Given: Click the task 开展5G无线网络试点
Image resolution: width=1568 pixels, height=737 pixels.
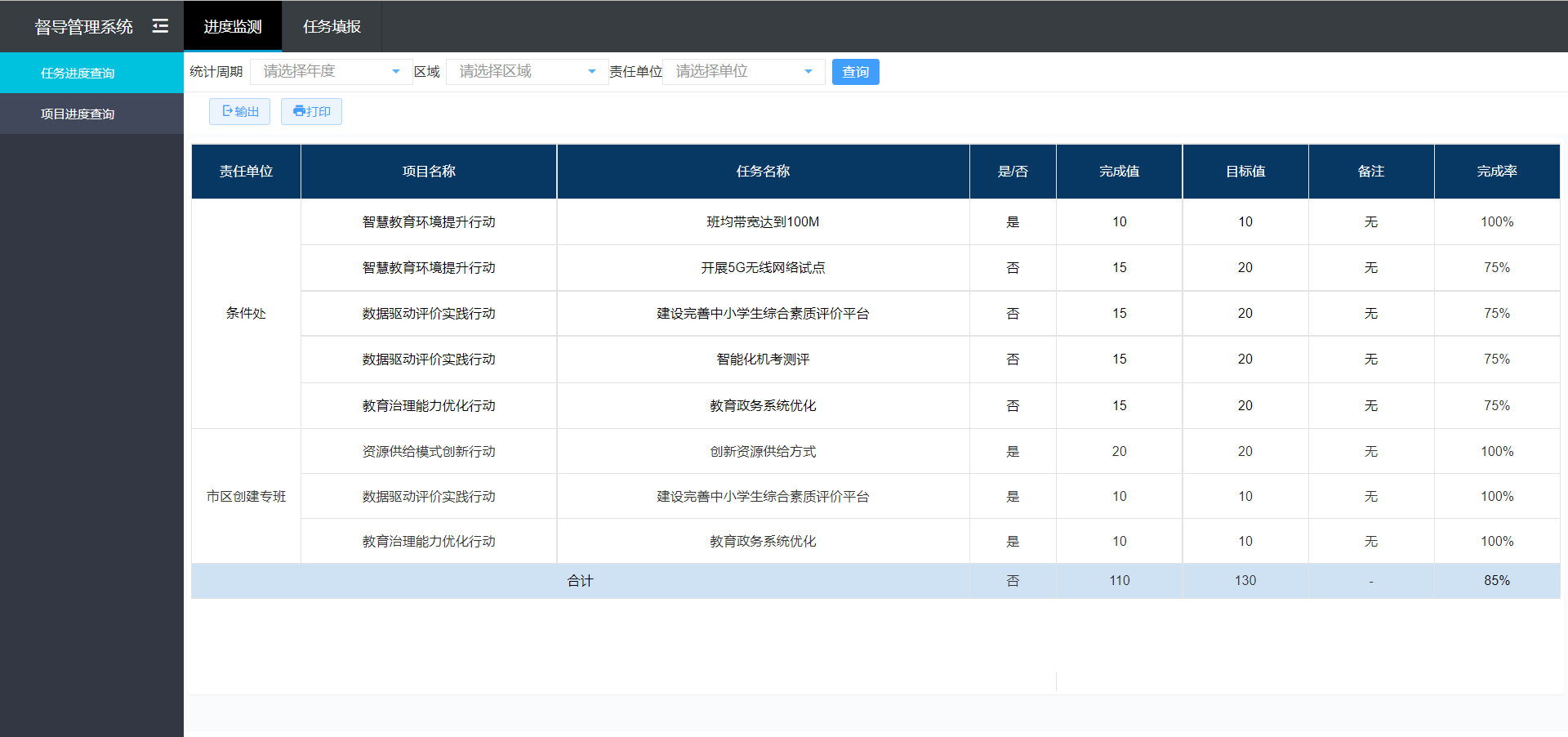Looking at the screenshot, I should tap(763, 268).
